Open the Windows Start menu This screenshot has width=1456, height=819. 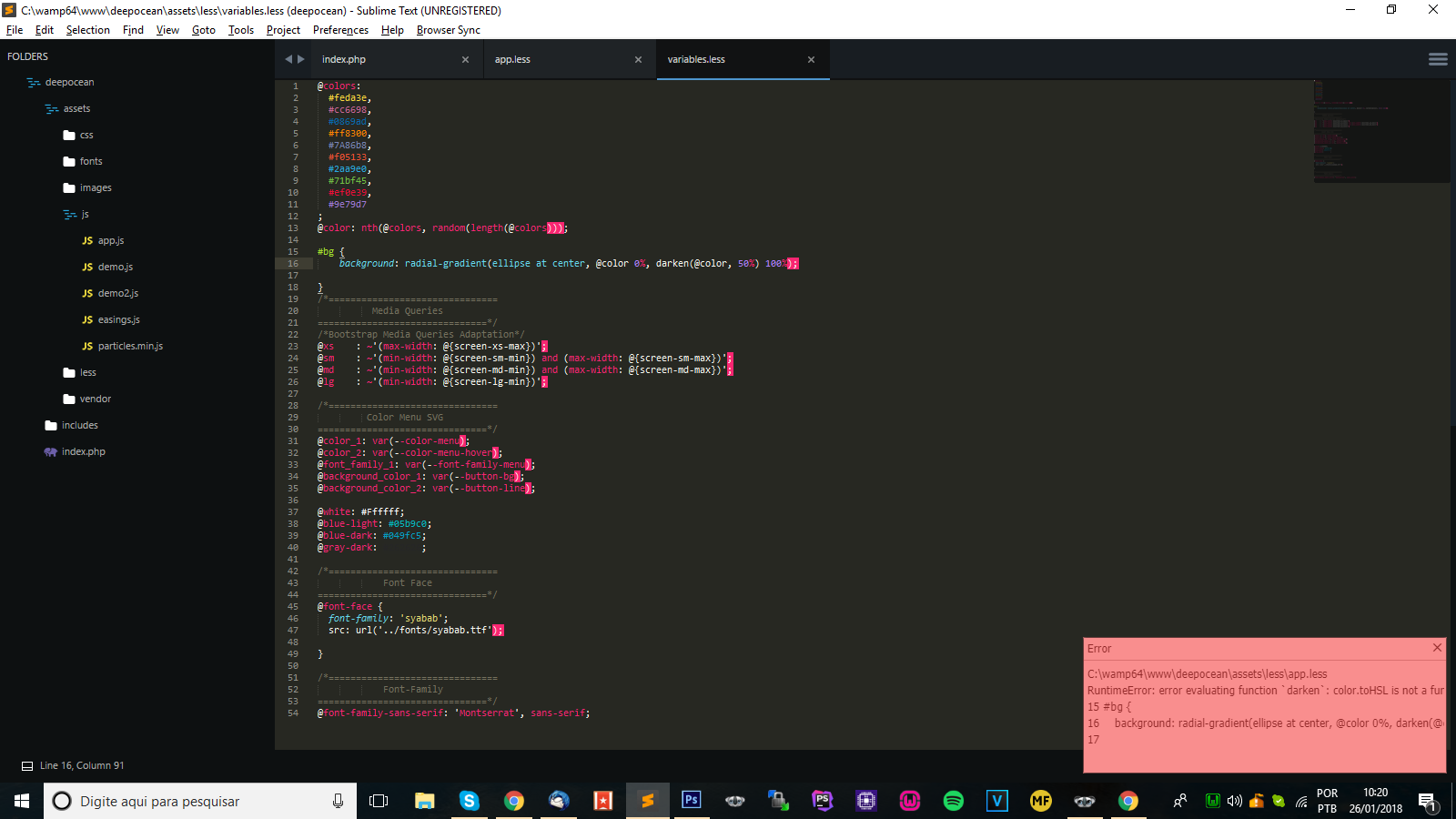[x=22, y=801]
